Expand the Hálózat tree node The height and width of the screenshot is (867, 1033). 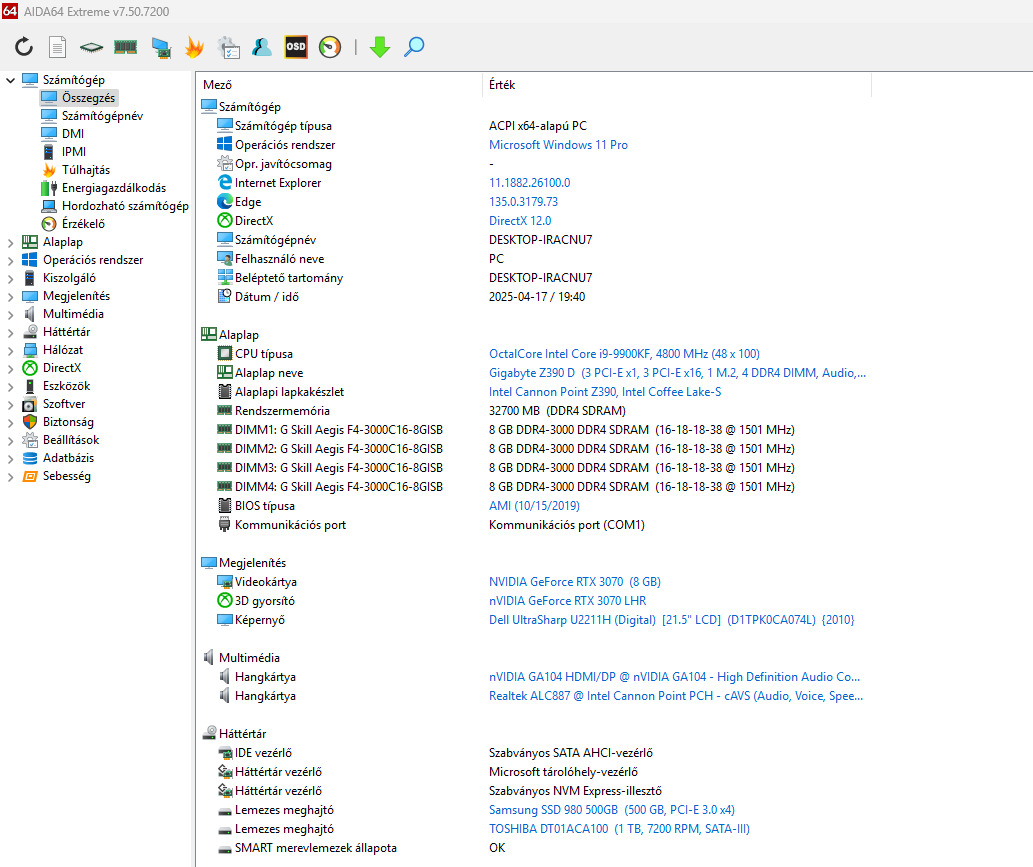point(11,350)
